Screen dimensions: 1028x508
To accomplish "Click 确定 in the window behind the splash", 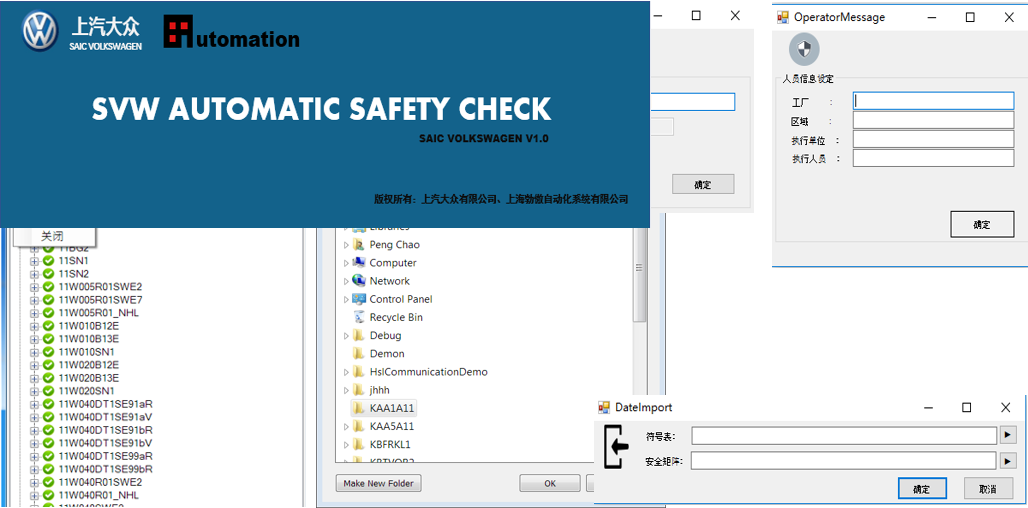I will click(x=703, y=185).
